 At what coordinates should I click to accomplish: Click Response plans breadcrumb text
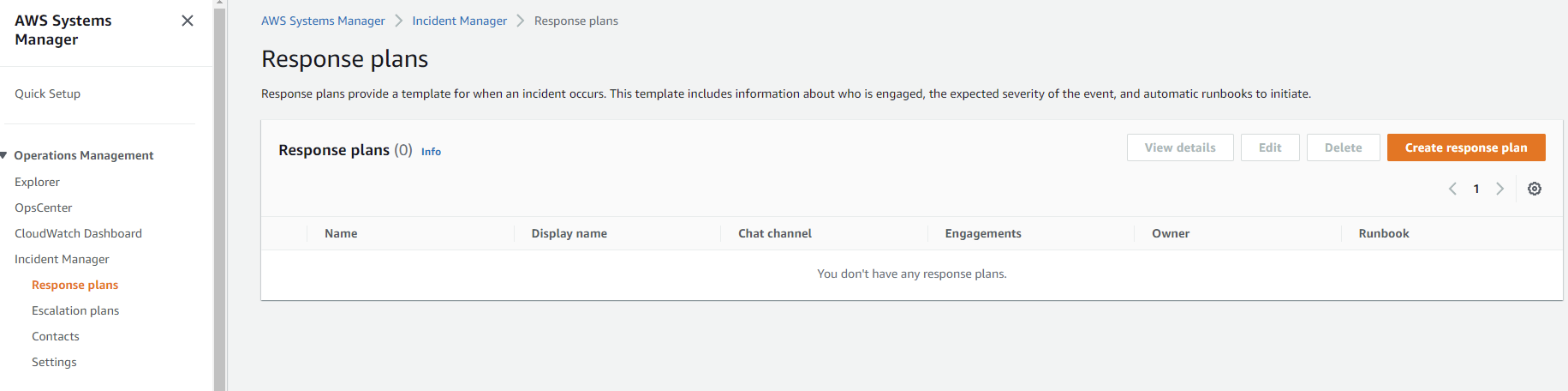pyautogui.click(x=576, y=21)
